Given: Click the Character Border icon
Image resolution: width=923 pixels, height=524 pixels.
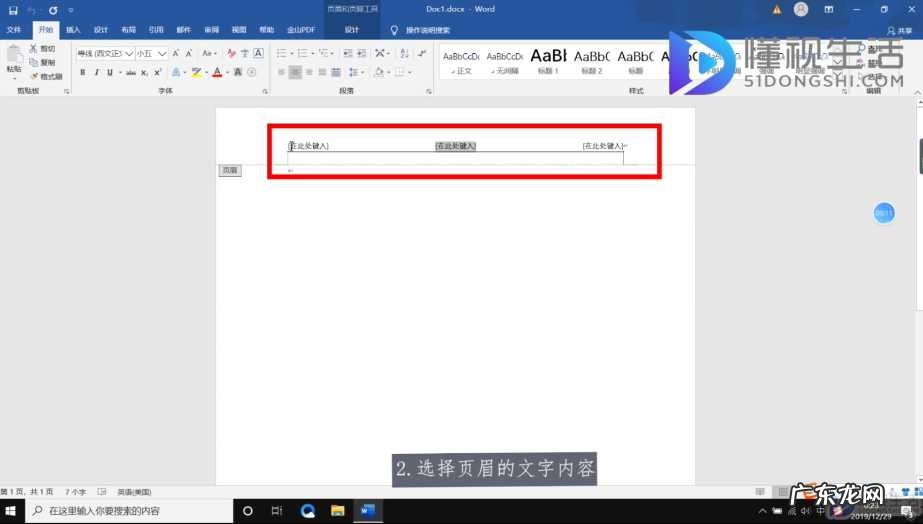Looking at the screenshot, I should 258,53.
